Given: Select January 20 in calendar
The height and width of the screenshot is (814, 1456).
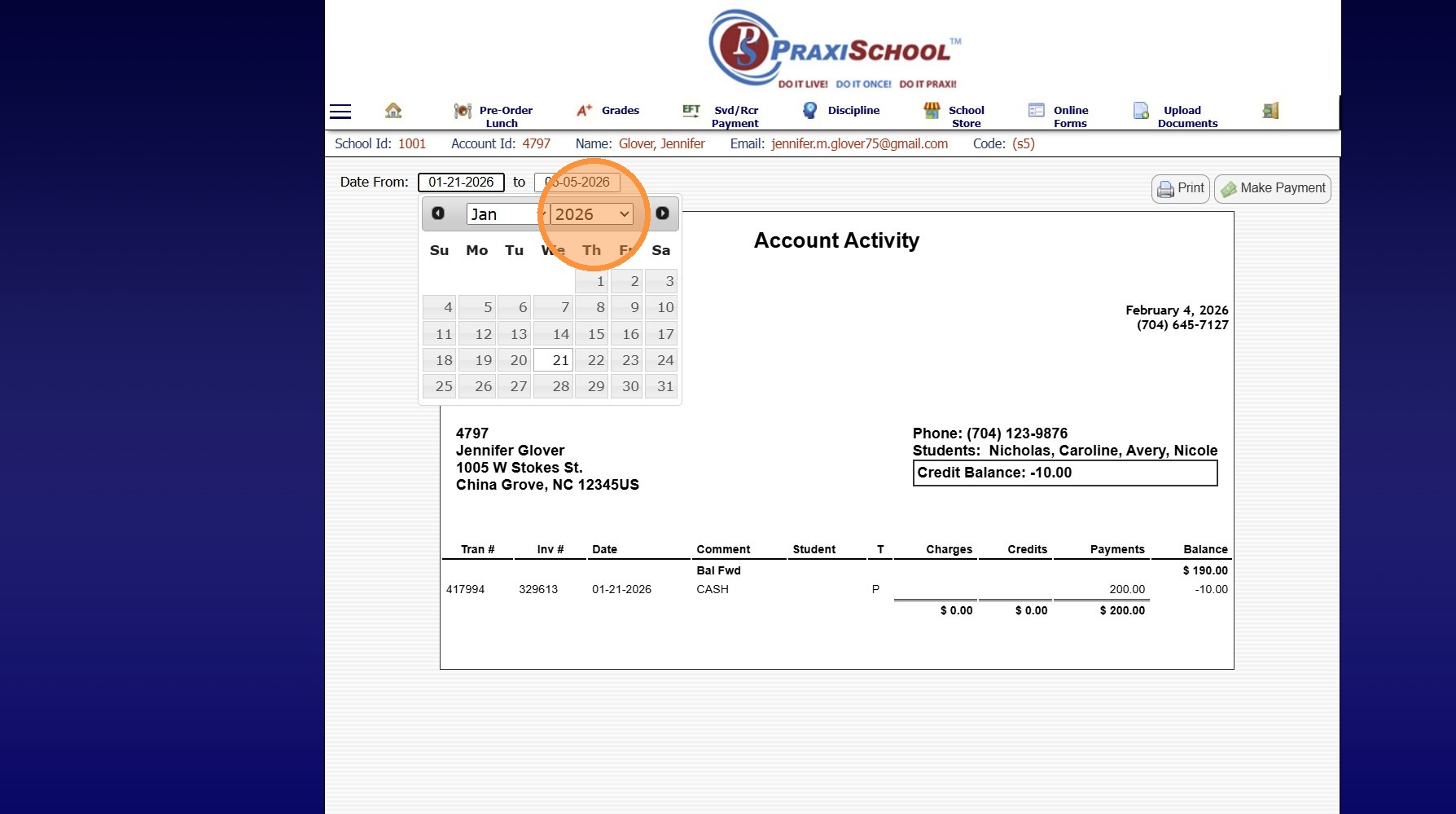Looking at the screenshot, I should [515, 360].
